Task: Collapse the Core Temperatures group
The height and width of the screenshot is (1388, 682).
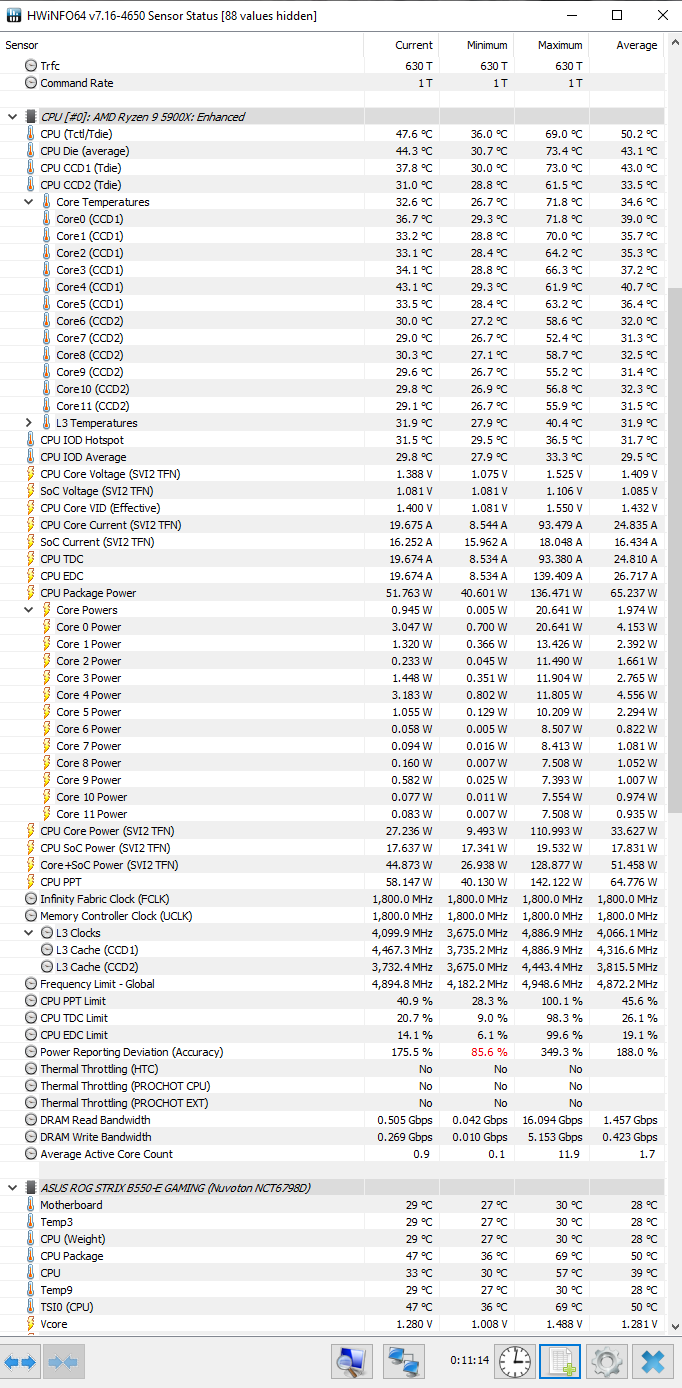Action: click(28, 202)
